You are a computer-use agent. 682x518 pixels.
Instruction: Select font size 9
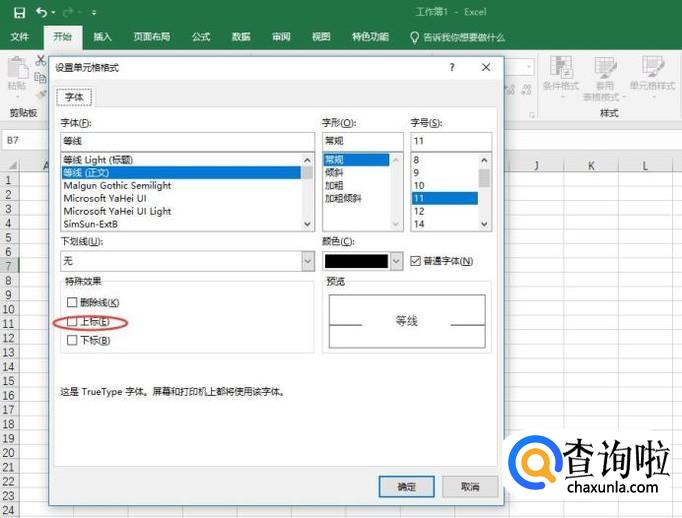pyautogui.click(x=445, y=173)
